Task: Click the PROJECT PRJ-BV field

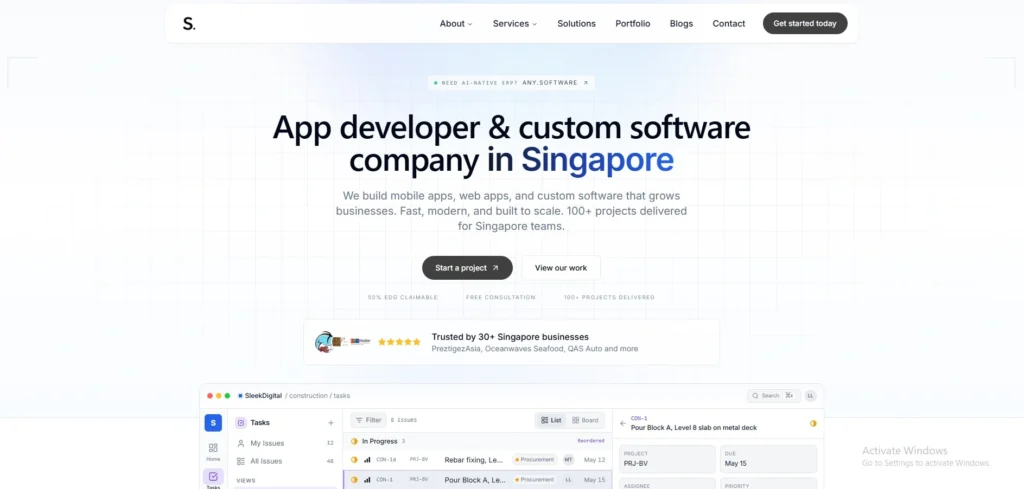Action: (667, 459)
